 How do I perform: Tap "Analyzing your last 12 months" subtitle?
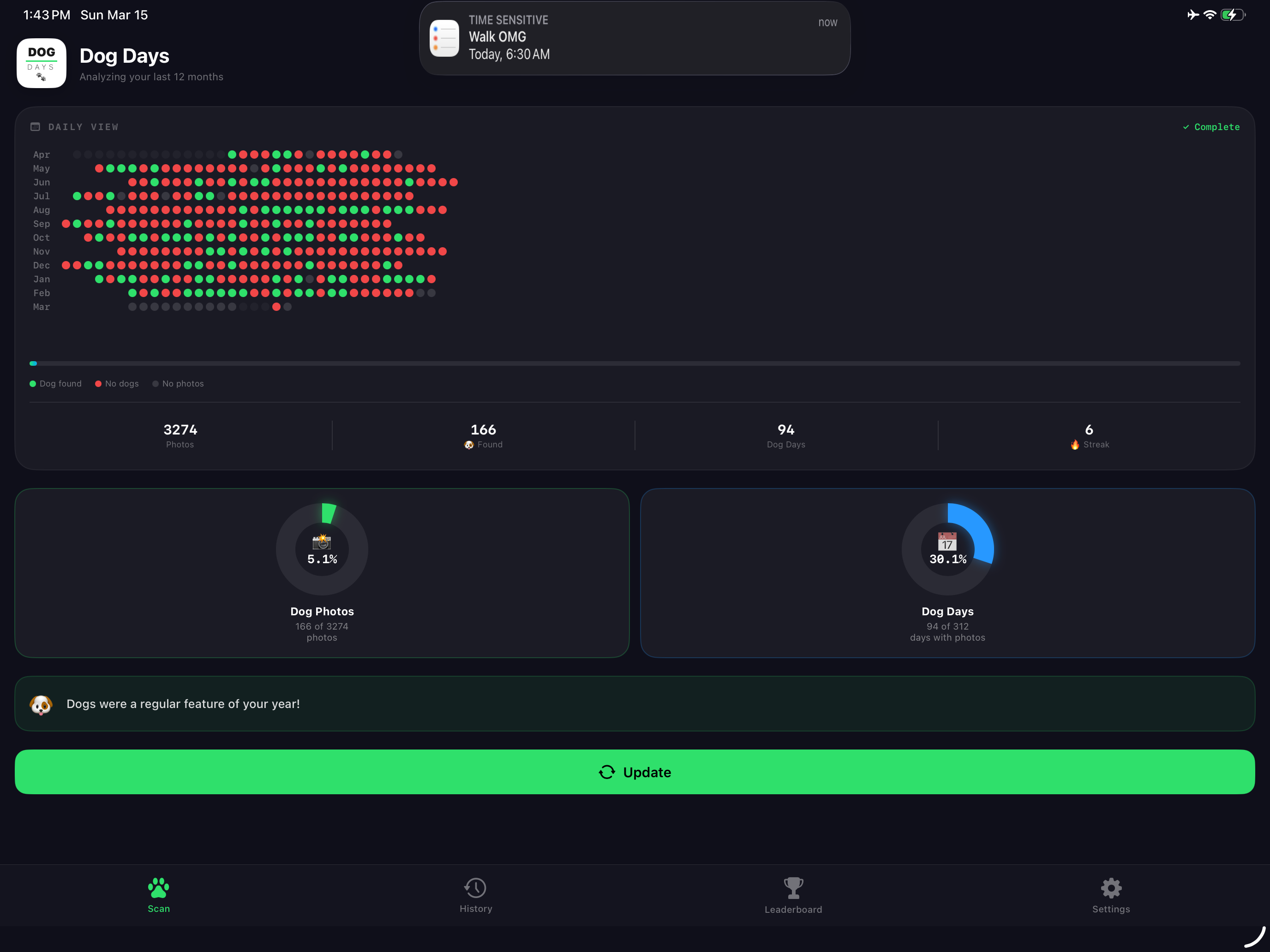pyautogui.click(x=151, y=77)
